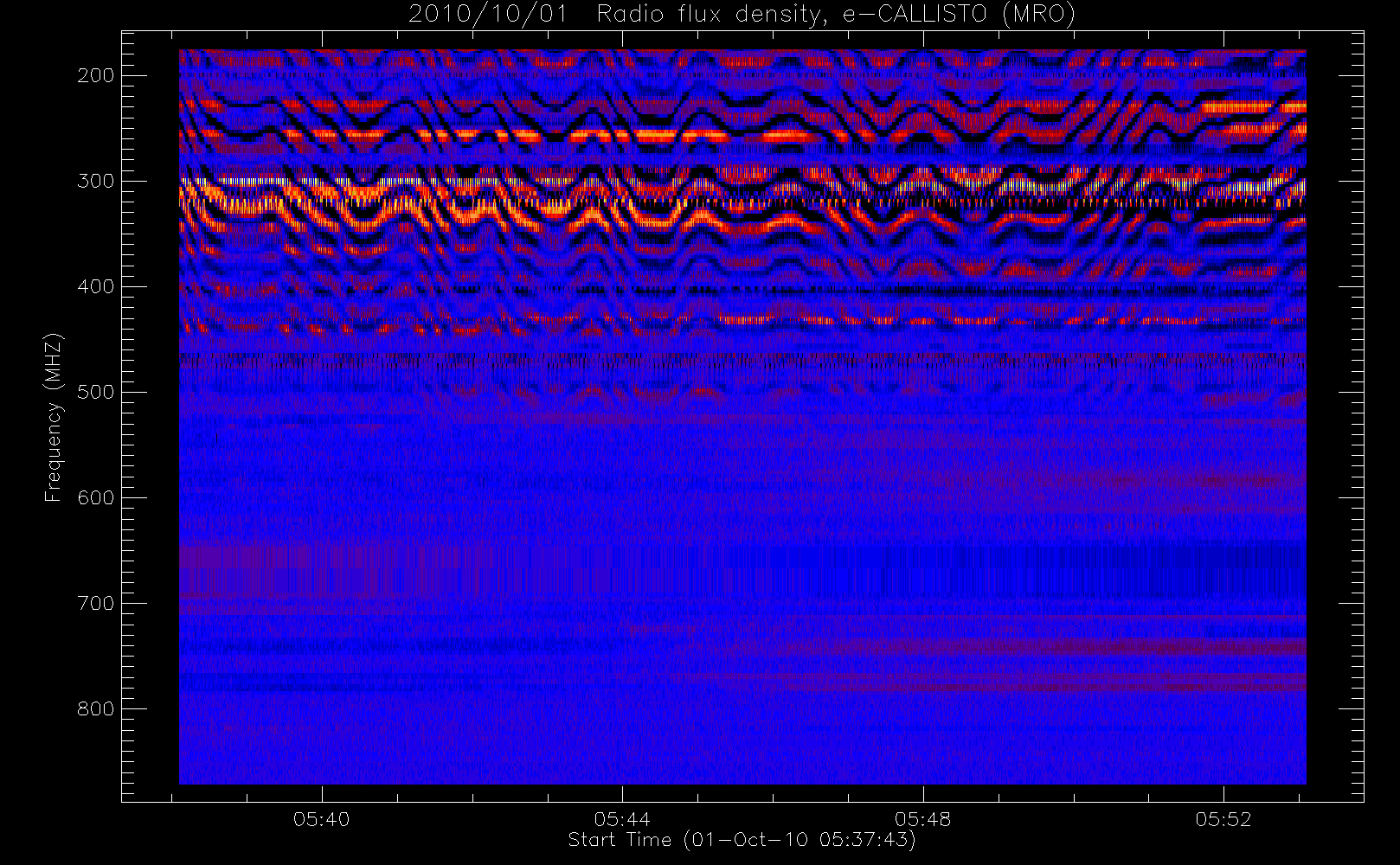Click the 500 frequency tick label
The height and width of the screenshot is (865, 1400).
(96, 392)
